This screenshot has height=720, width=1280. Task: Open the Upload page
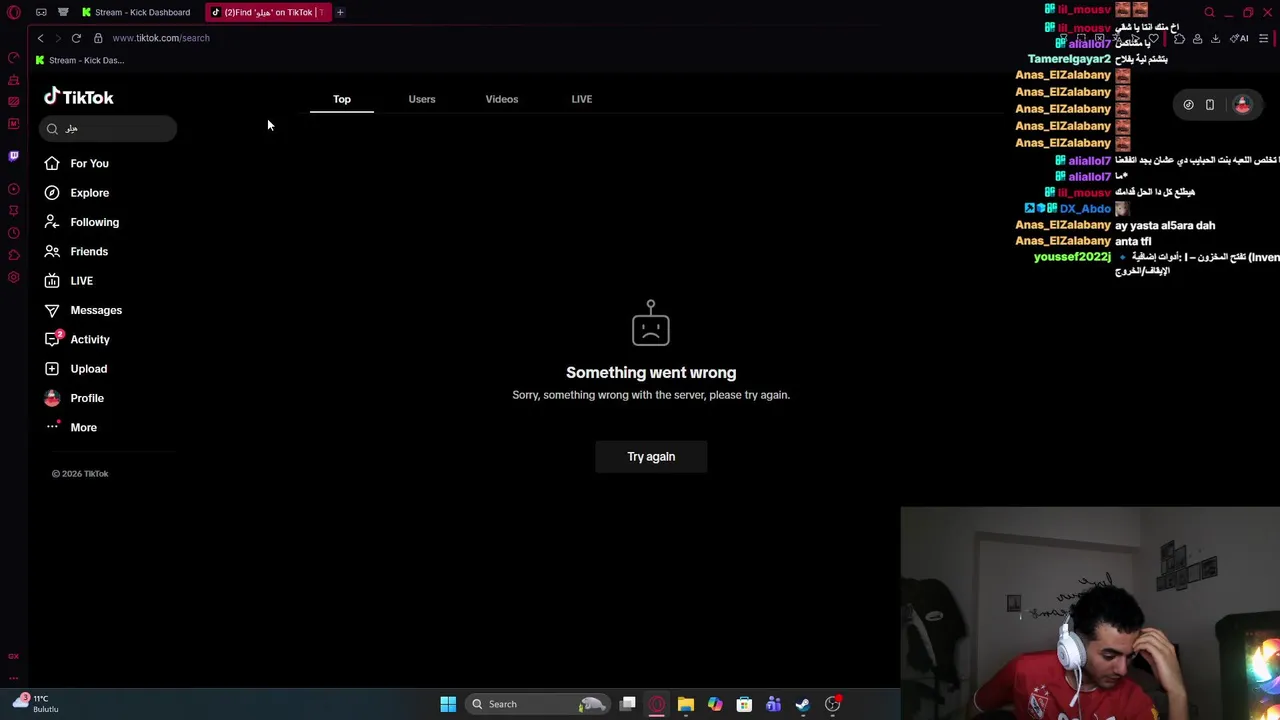76,368
